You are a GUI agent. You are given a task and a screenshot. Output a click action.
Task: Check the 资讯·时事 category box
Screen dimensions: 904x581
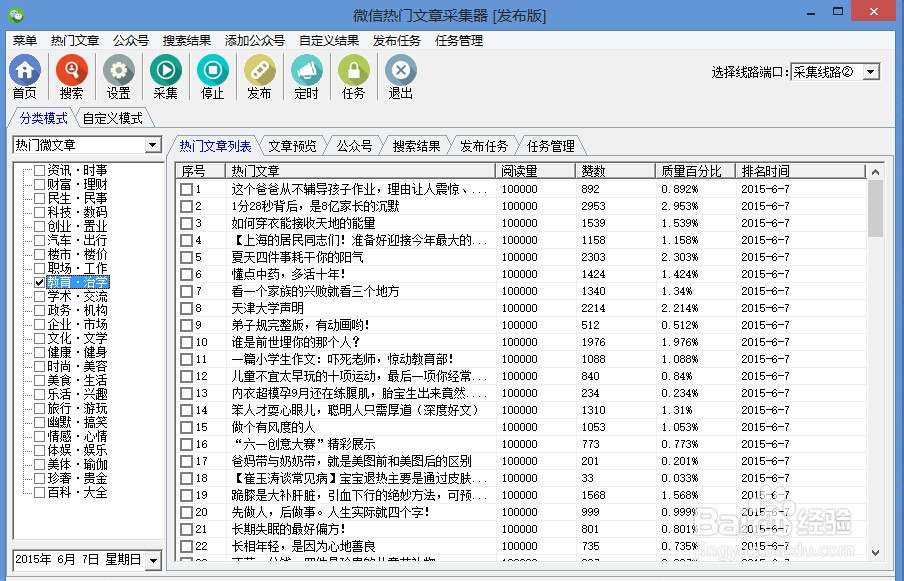(x=39, y=171)
